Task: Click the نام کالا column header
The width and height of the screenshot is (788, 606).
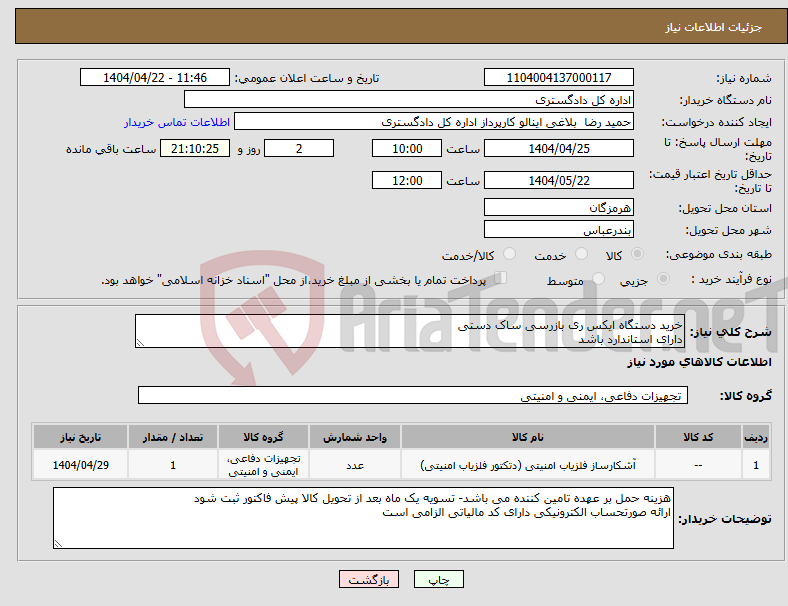Action: [528, 437]
